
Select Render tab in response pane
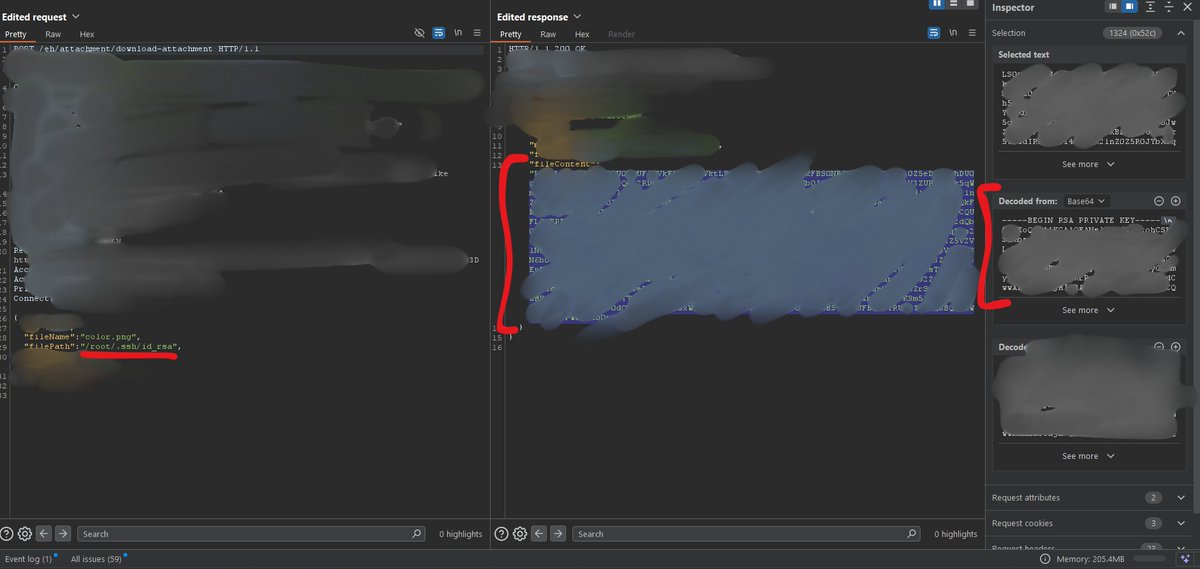[x=621, y=34]
